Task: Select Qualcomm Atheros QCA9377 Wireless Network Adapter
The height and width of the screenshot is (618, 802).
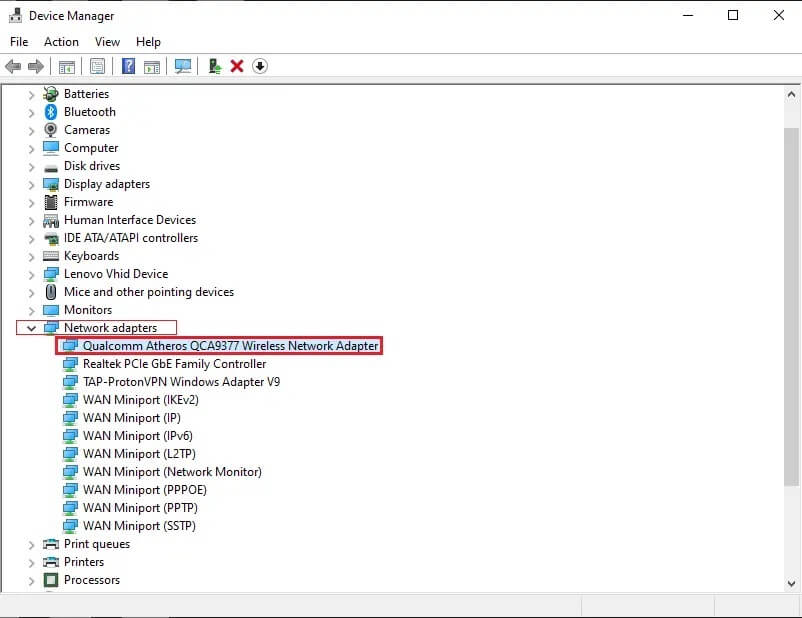Action: pos(231,346)
